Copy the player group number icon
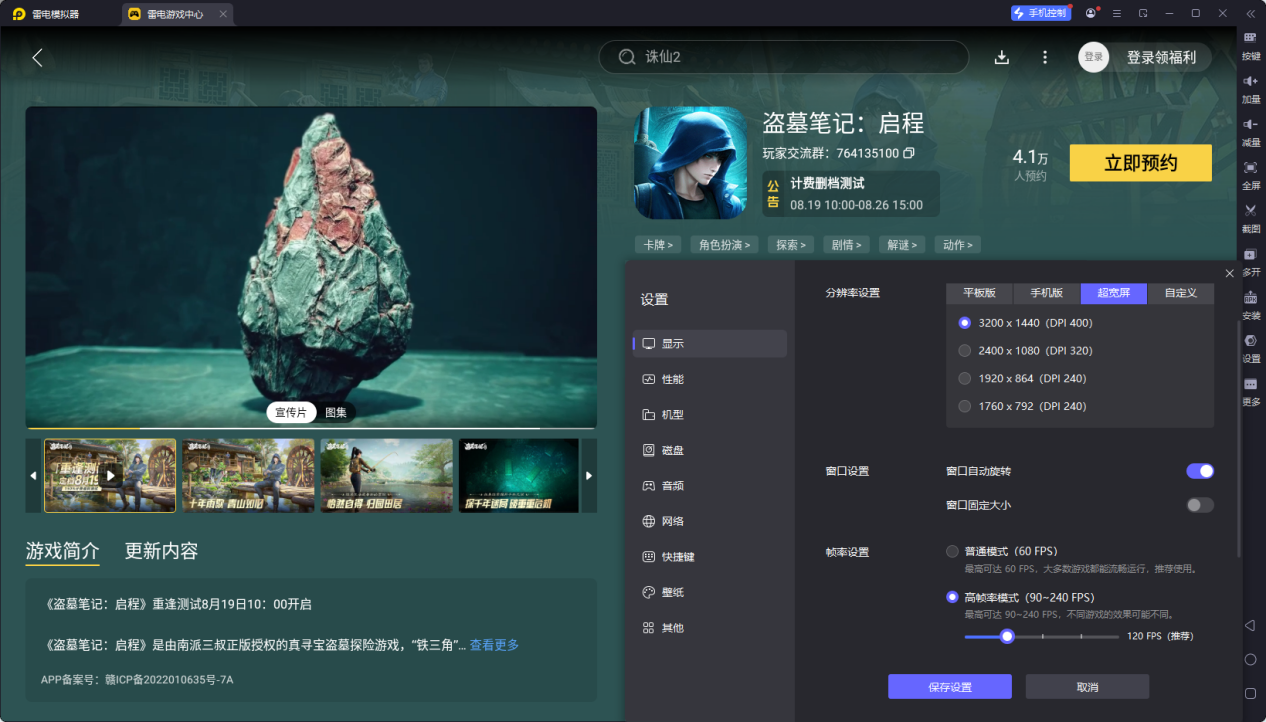This screenshot has width=1266, height=722. pos(909,153)
